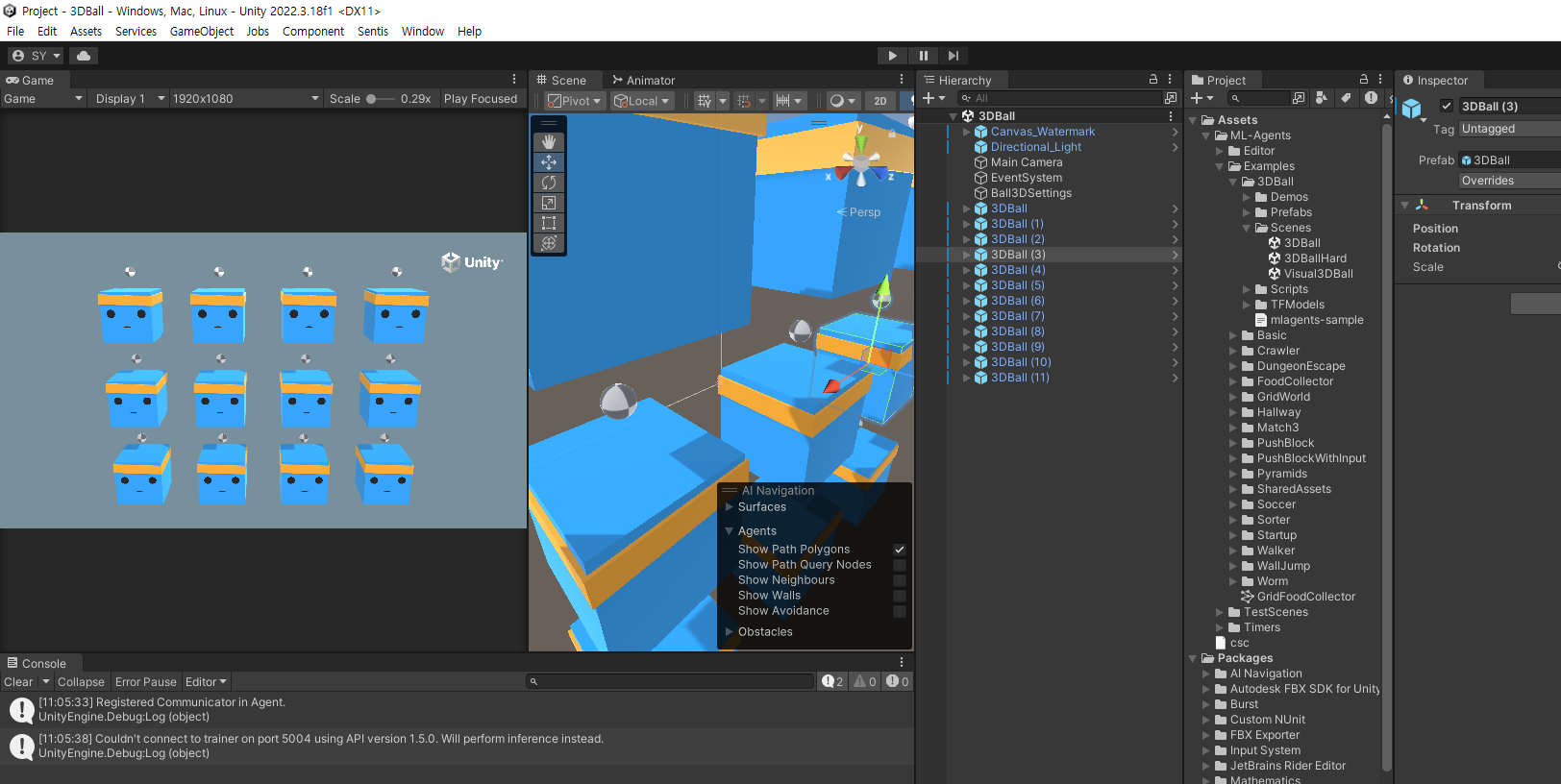Click the green Y axis of orientation gizmo
This screenshot has width=1561, height=784.
(861, 142)
